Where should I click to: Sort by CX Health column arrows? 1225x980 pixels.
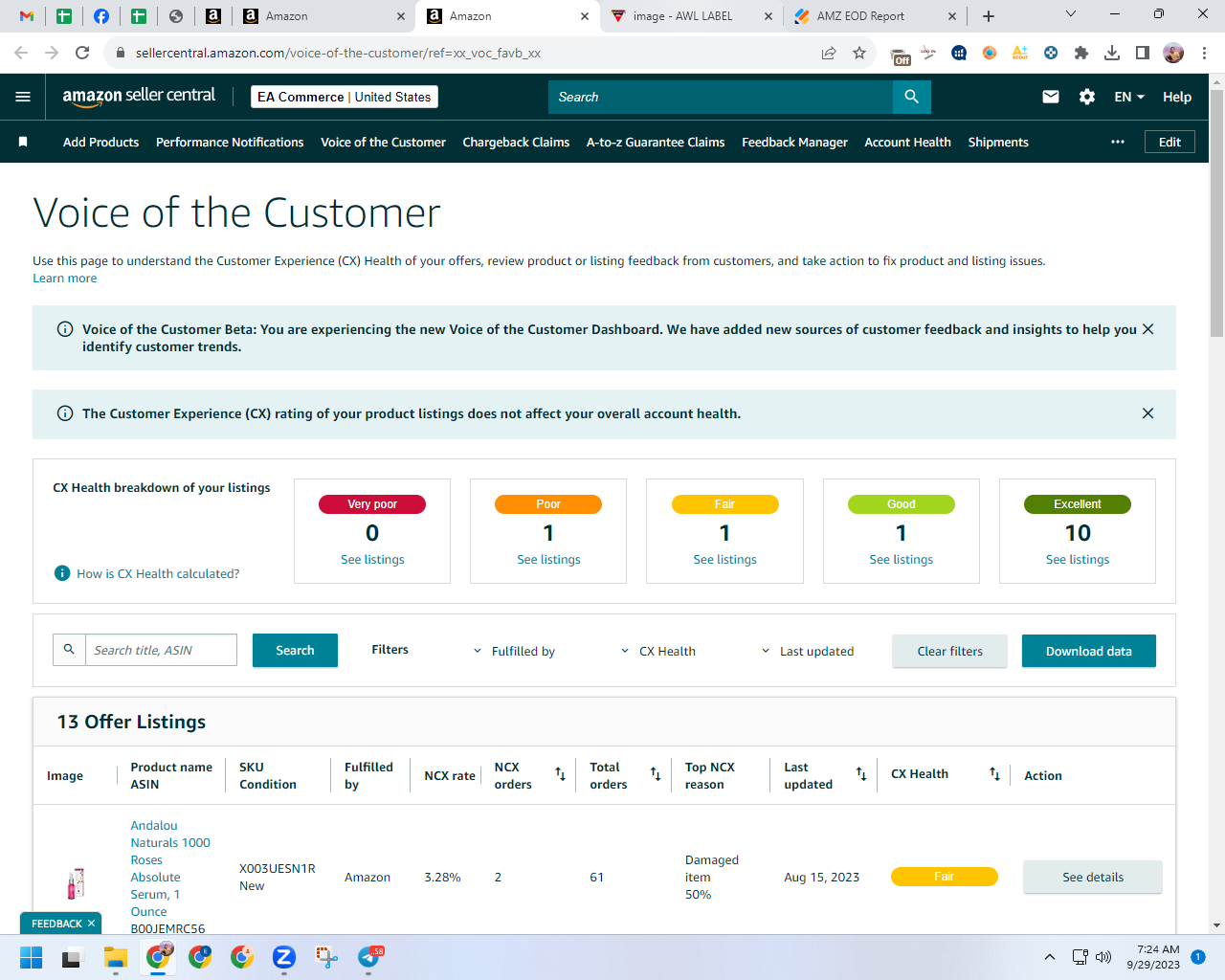[995, 773]
